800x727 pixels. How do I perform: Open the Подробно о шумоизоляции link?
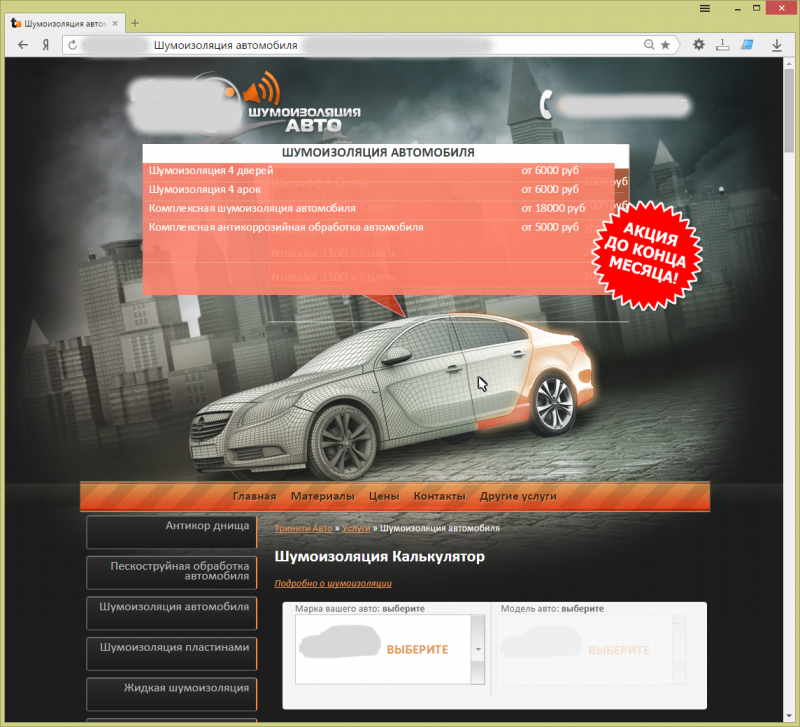pyautogui.click(x=333, y=583)
